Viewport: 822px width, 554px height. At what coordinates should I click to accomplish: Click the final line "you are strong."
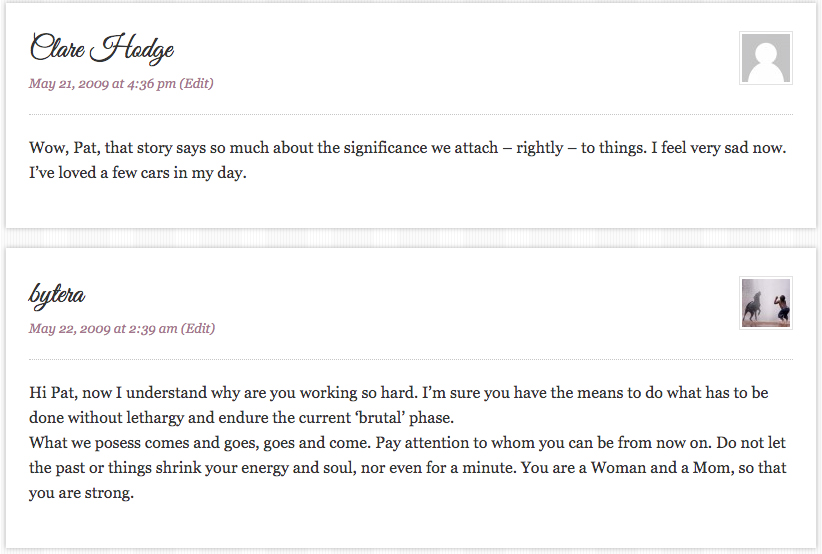tap(81, 493)
